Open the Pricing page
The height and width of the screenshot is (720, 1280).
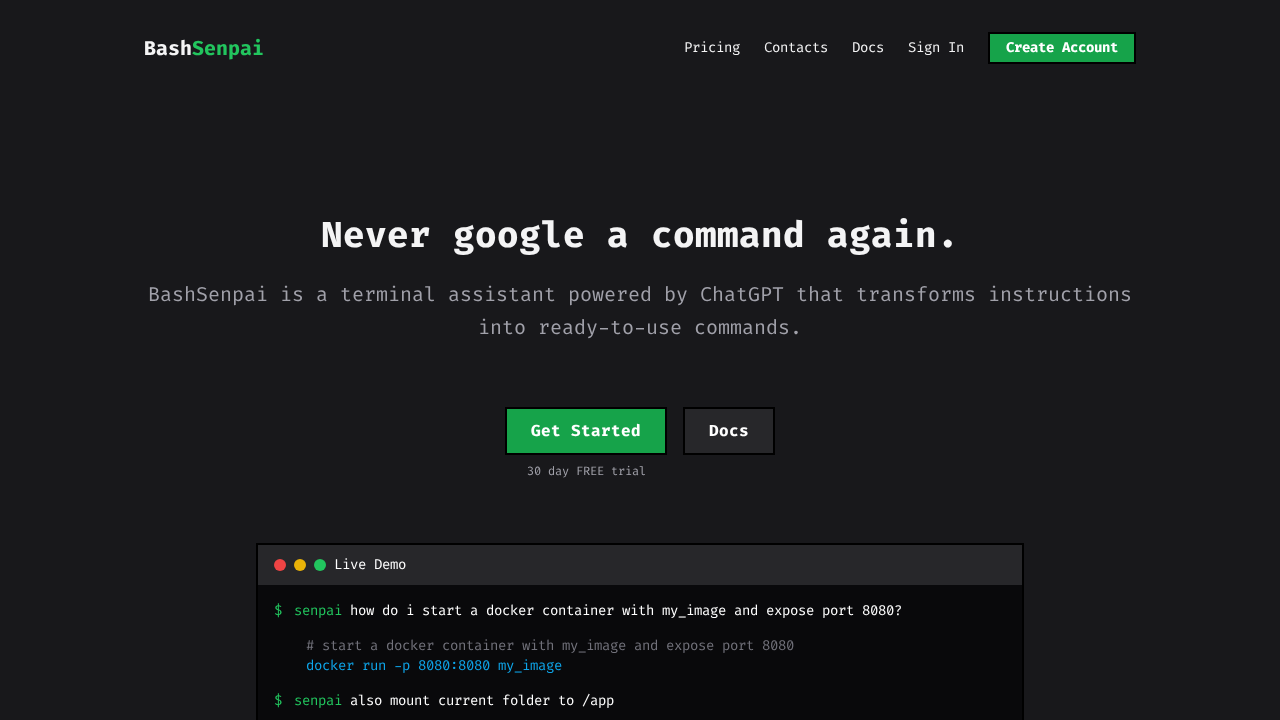point(712,48)
